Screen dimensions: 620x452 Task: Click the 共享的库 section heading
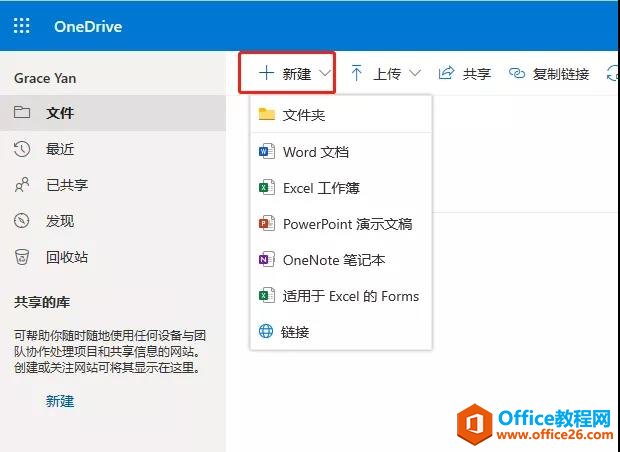(42, 303)
